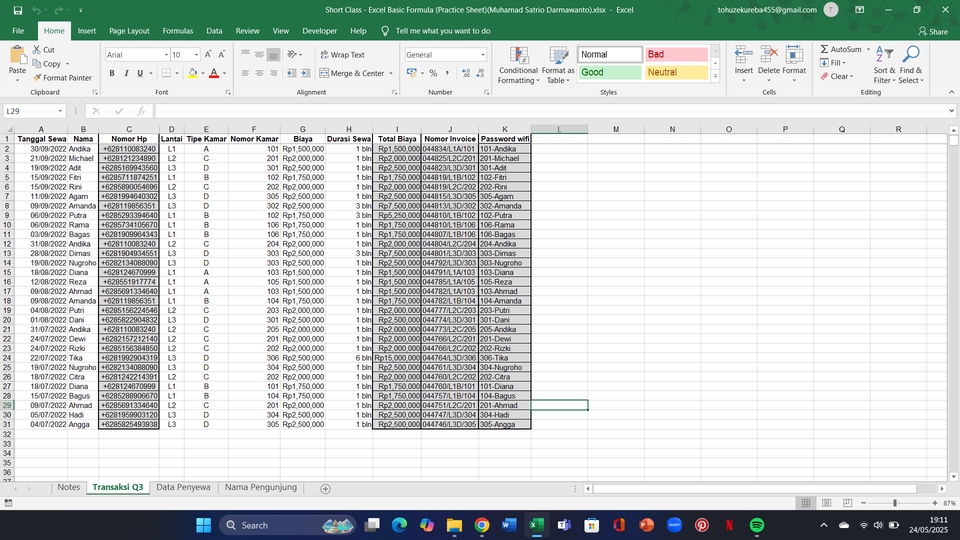Apply the Bad cell style

[675, 54]
